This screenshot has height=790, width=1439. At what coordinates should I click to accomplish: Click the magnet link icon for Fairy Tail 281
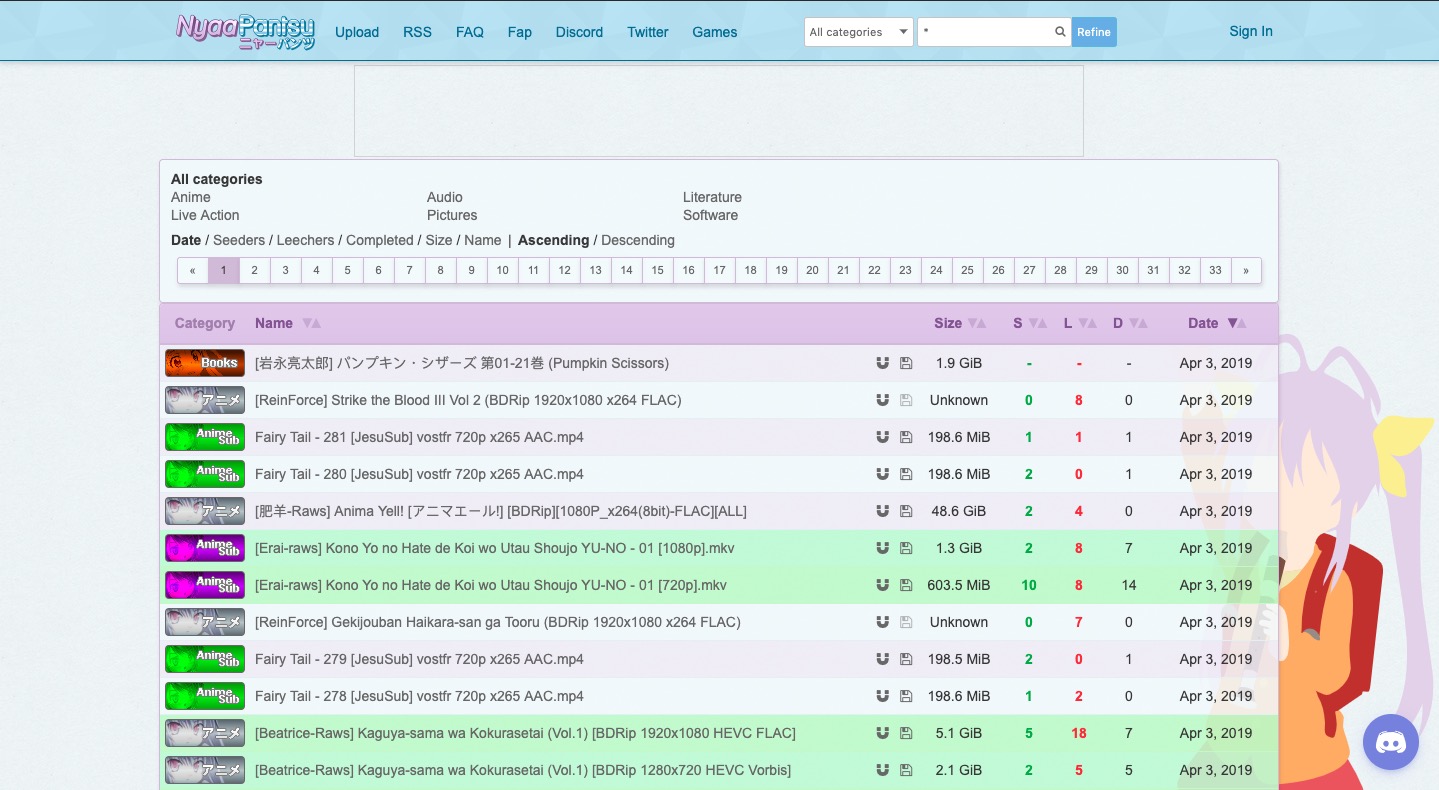tap(882, 437)
